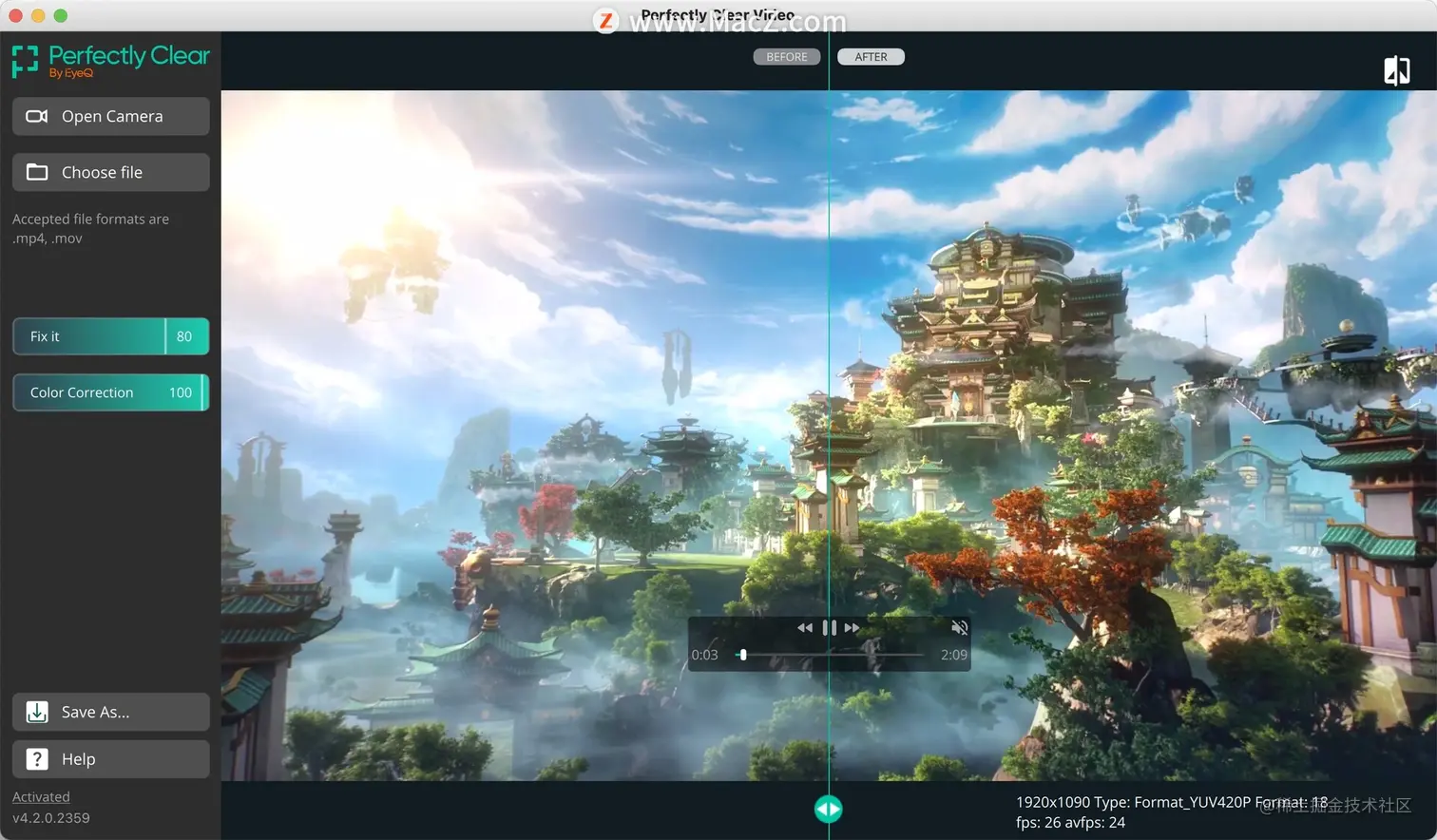Close the window with red button
Screen dimensions: 1437x840
(15, 15)
